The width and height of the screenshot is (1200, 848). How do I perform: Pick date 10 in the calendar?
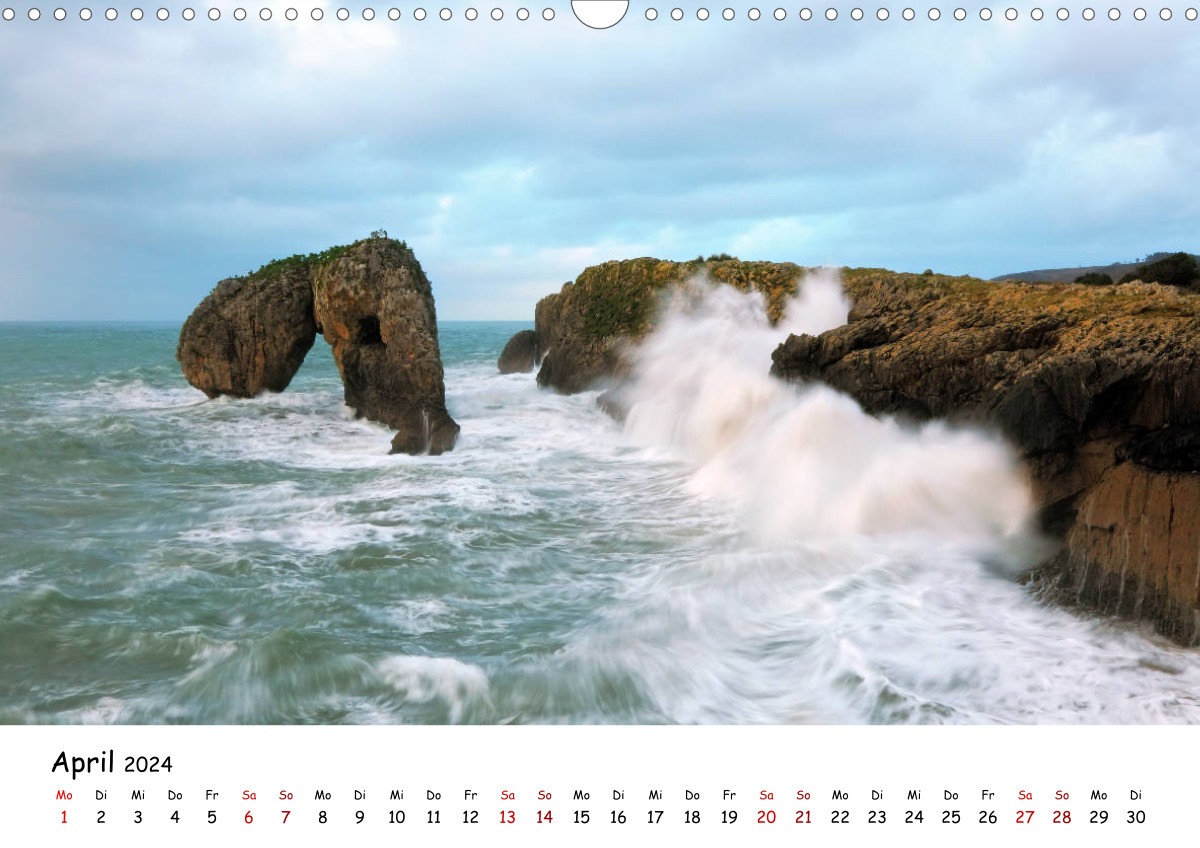tap(397, 817)
